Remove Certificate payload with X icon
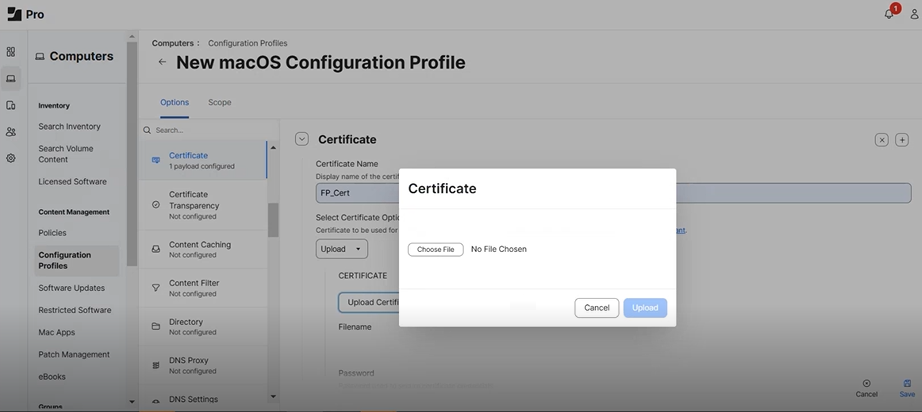 tap(881, 140)
